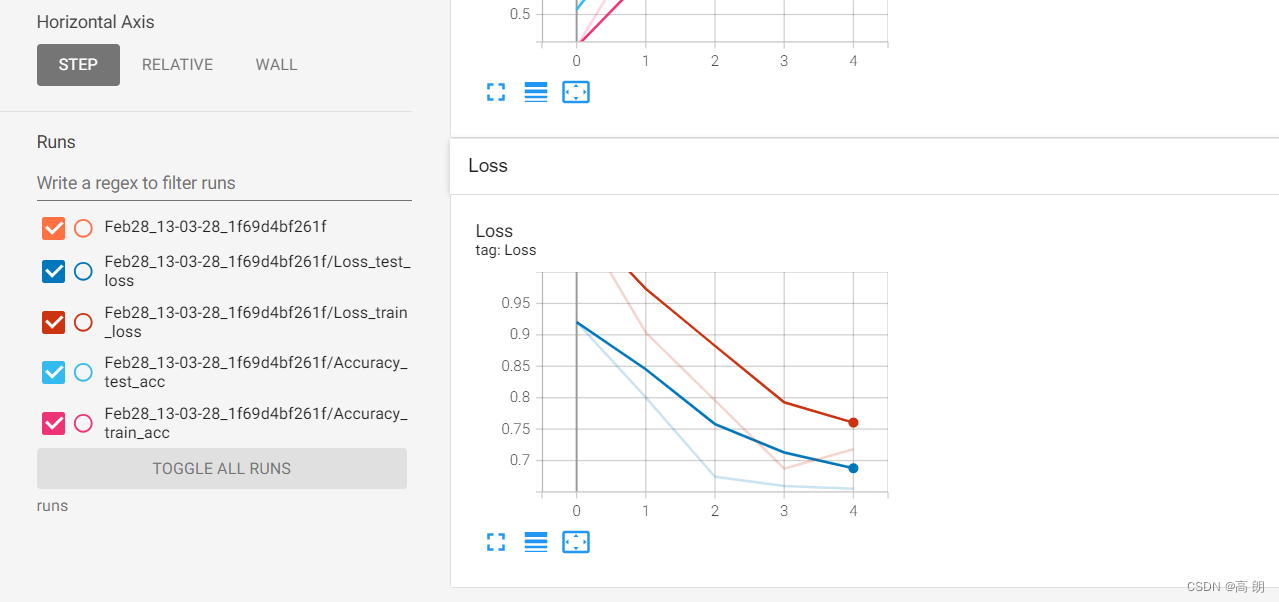The image size is (1279, 602).
Task: Click the runs label below the toggle button
Action: click(52, 505)
